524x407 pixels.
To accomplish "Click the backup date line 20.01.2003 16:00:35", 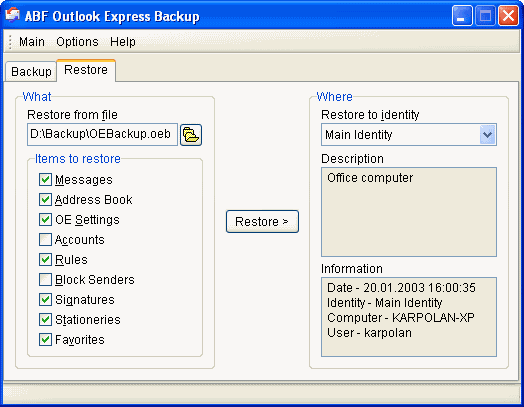I will (401, 288).
